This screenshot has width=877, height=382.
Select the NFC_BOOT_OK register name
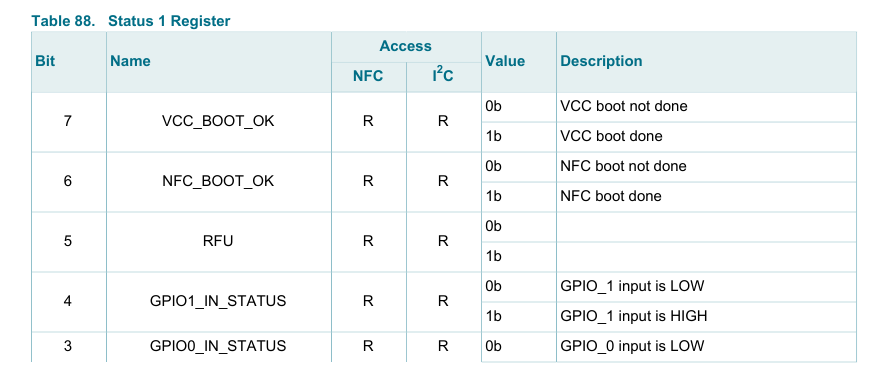click(218, 181)
